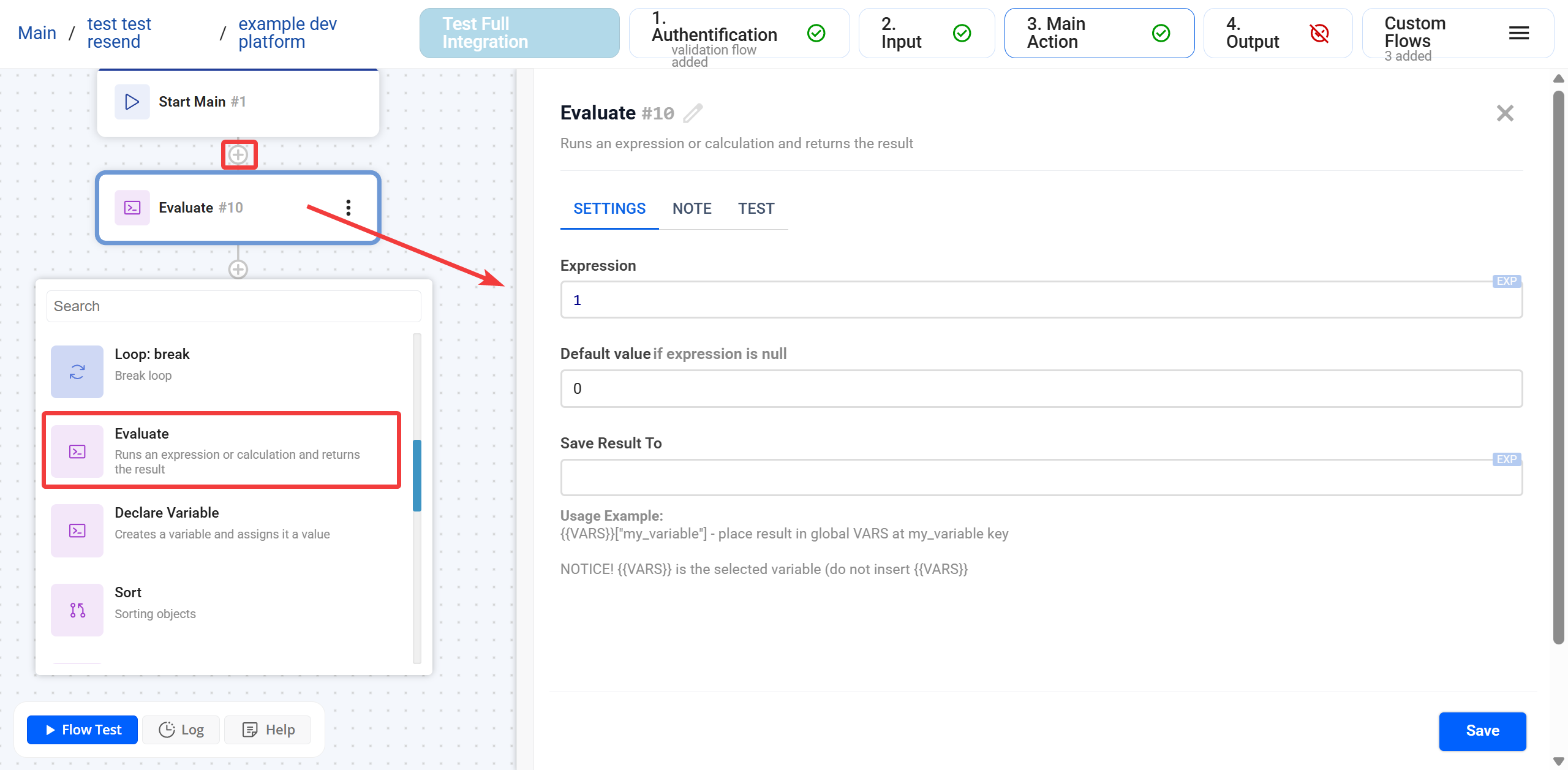Click the plus icon below Start Main
The width and height of the screenshot is (1568, 770).
(238, 154)
